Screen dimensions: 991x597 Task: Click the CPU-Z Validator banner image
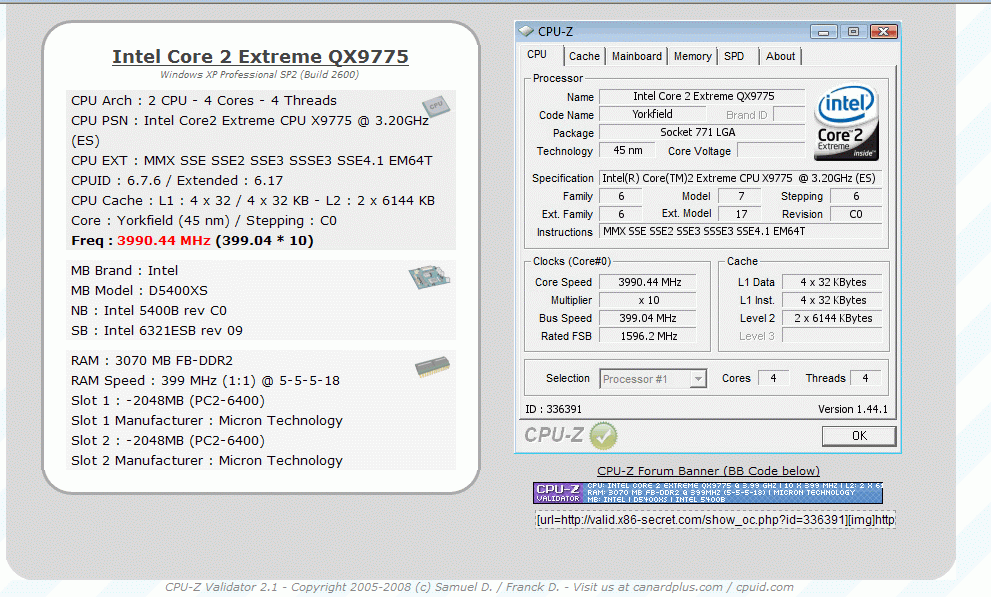[x=708, y=493]
